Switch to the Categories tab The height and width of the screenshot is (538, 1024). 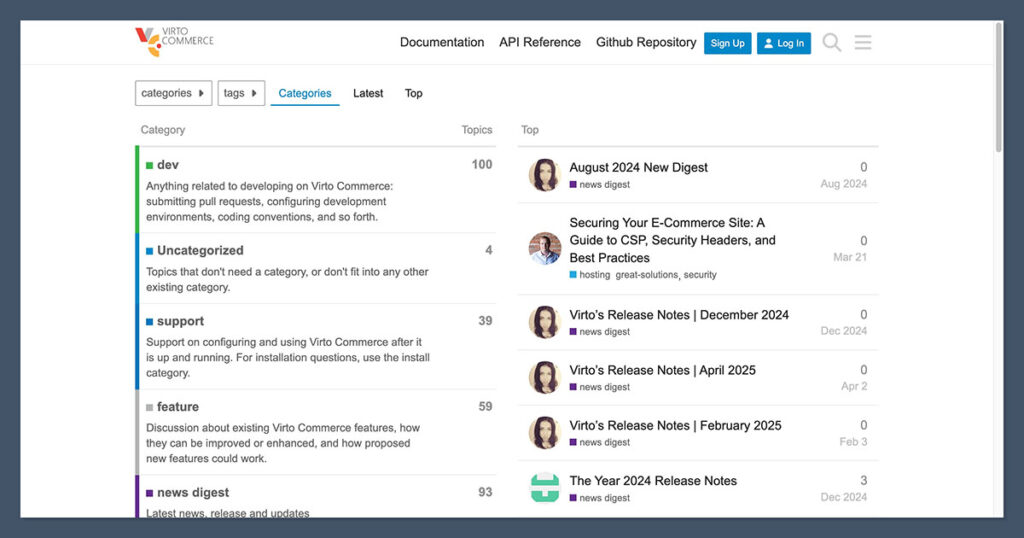point(305,93)
